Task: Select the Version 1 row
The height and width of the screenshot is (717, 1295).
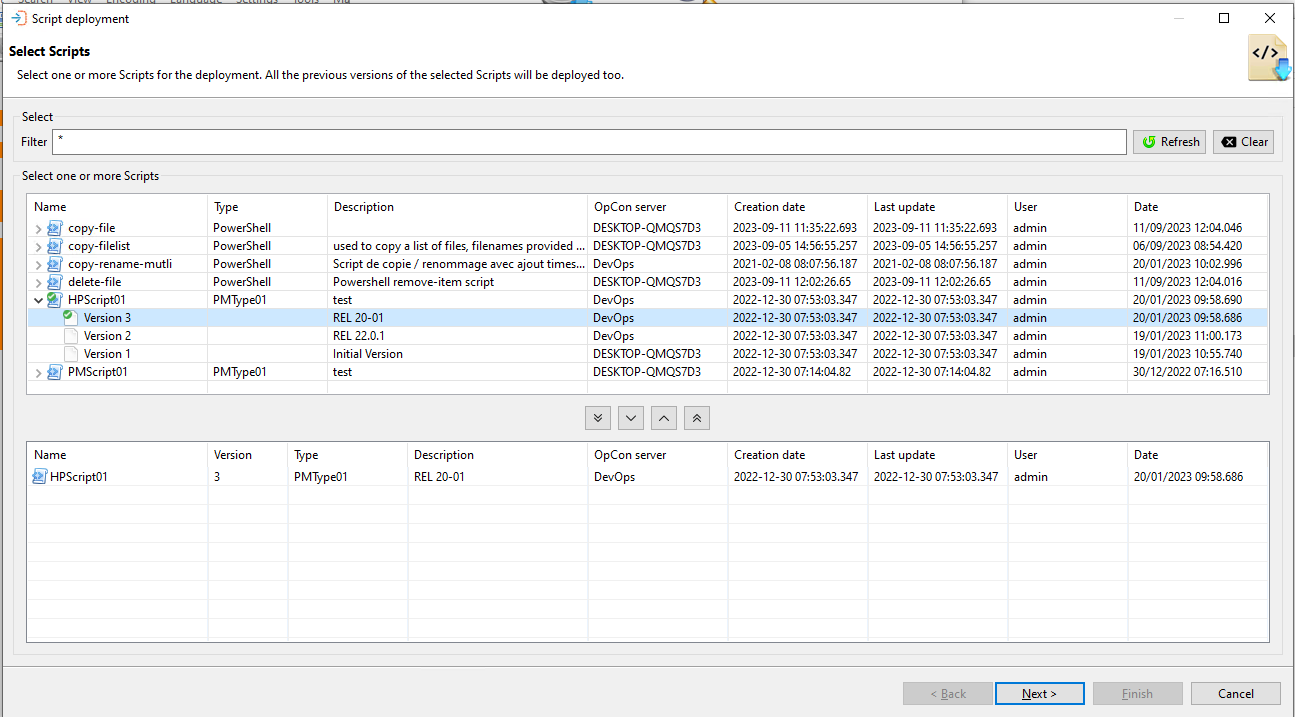Action: [647, 354]
